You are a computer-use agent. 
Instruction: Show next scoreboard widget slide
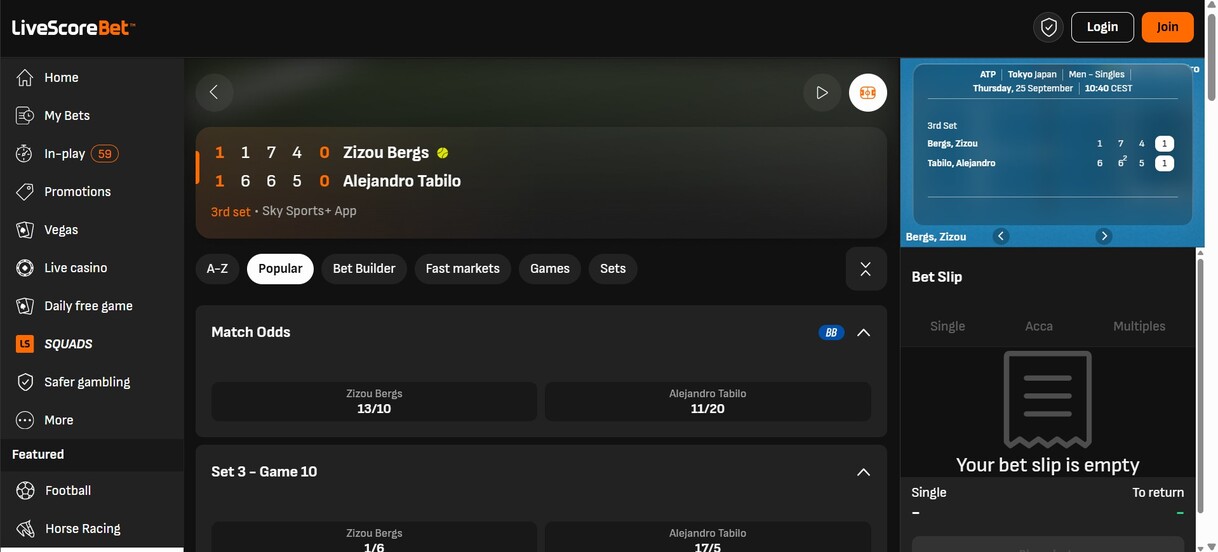(1104, 236)
